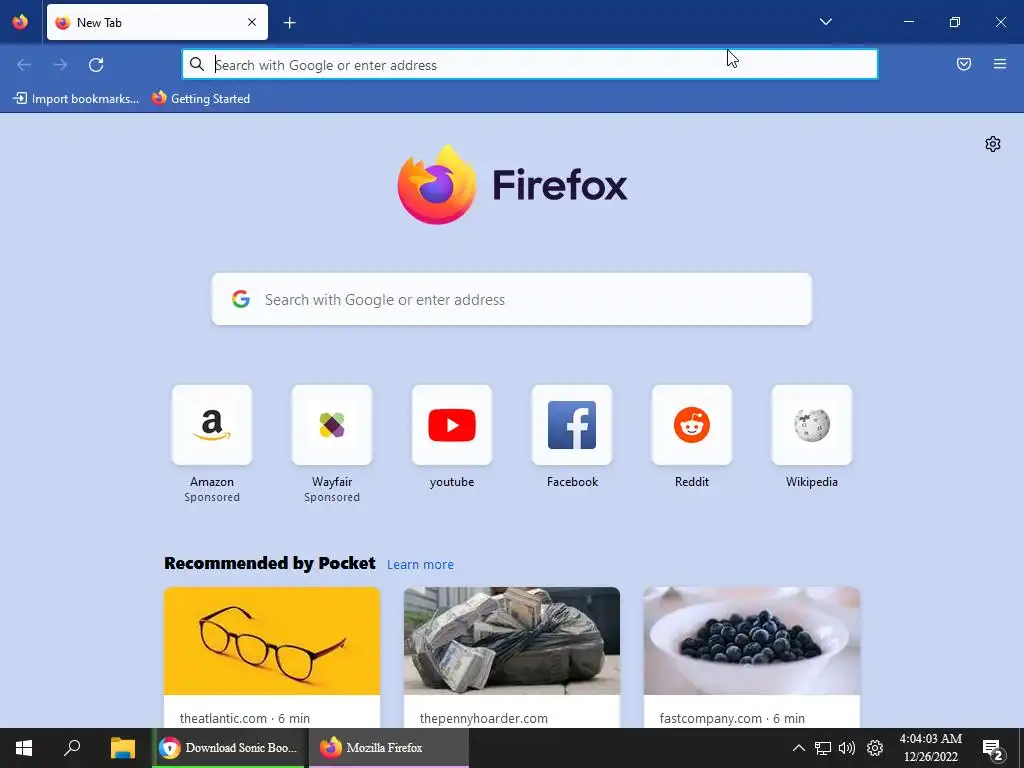This screenshot has height=768, width=1024.
Task: Open File Explorer from the taskbar
Action: [x=122, y=748]
